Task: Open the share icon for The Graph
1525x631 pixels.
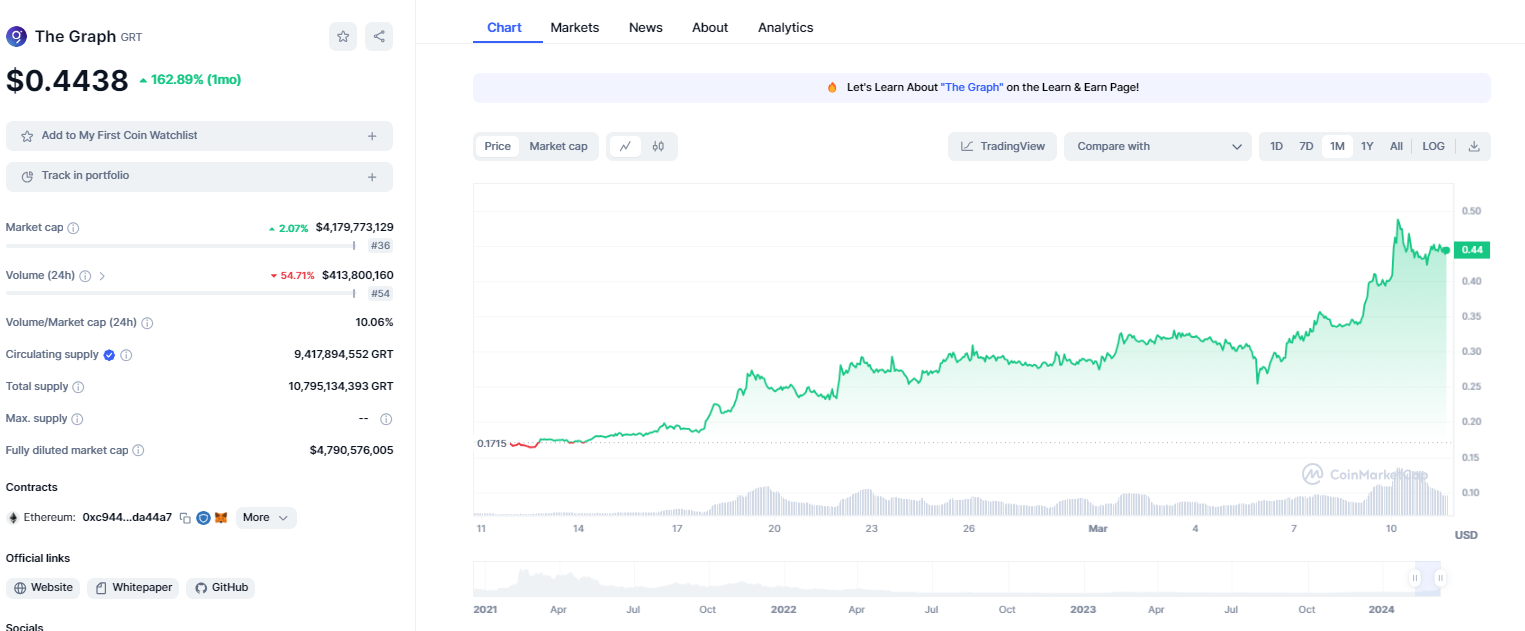Action: point(379,36)
